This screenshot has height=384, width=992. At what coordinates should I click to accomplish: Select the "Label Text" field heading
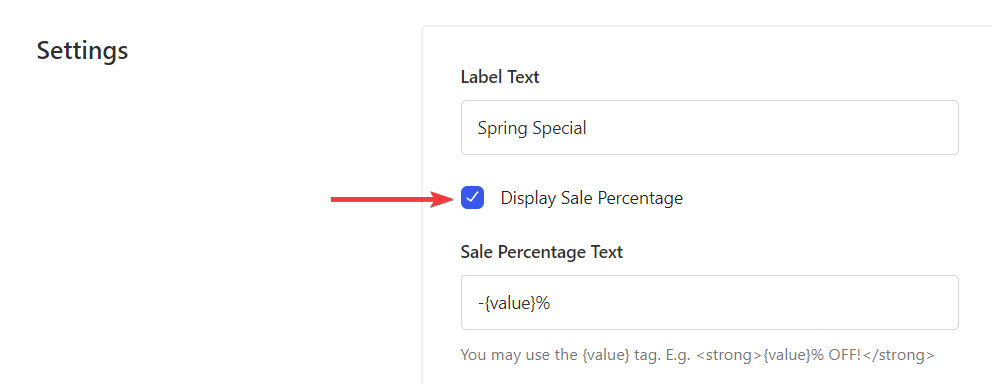[x=500, y=77]
